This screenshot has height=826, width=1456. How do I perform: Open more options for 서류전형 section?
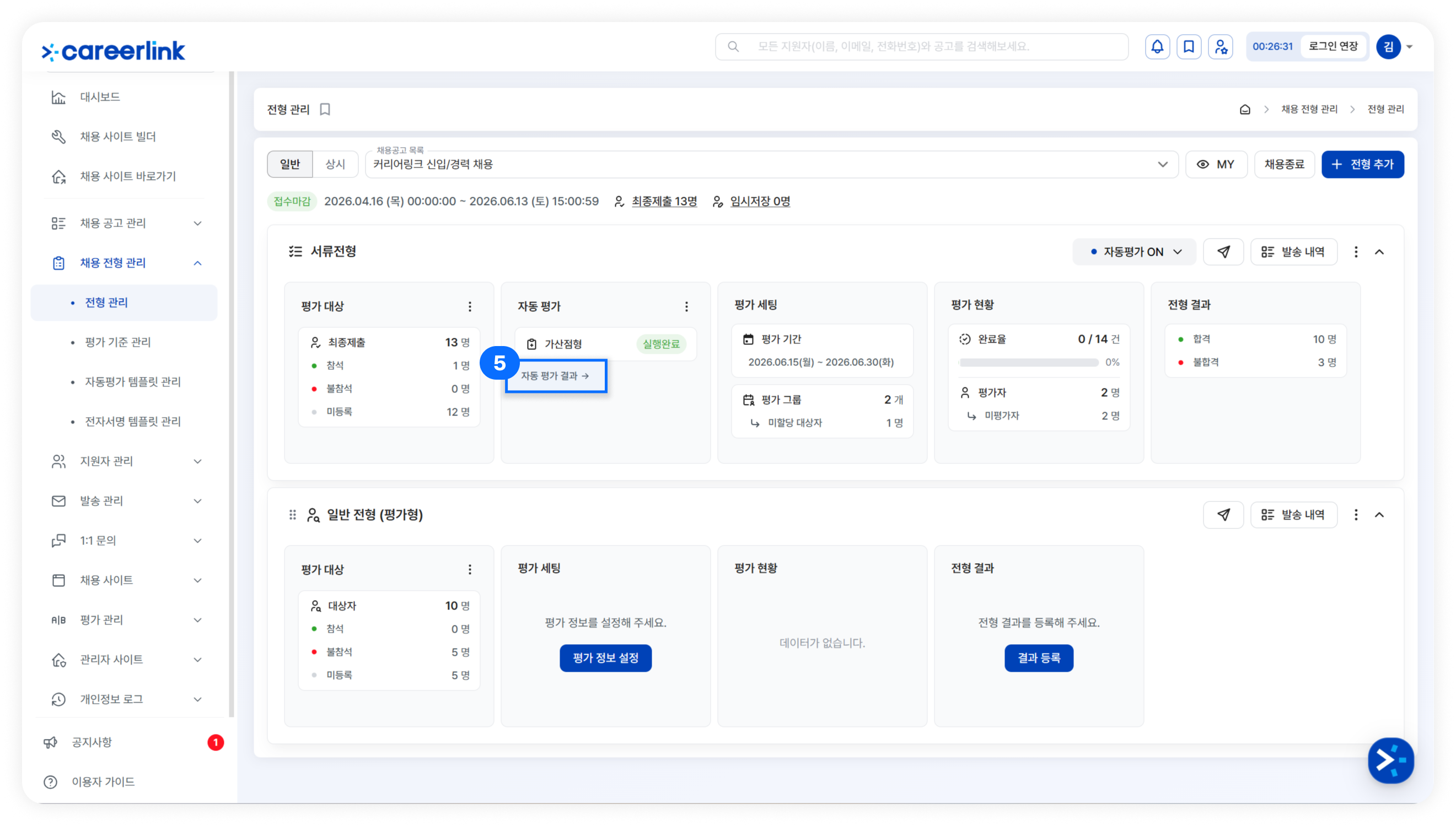point(1356,252)
